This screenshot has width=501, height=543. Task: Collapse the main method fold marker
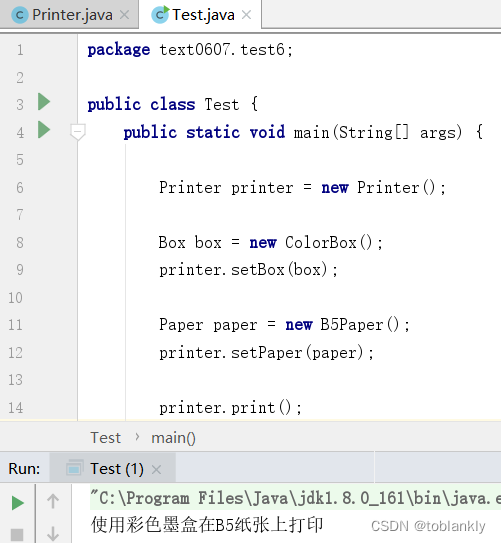78,132
